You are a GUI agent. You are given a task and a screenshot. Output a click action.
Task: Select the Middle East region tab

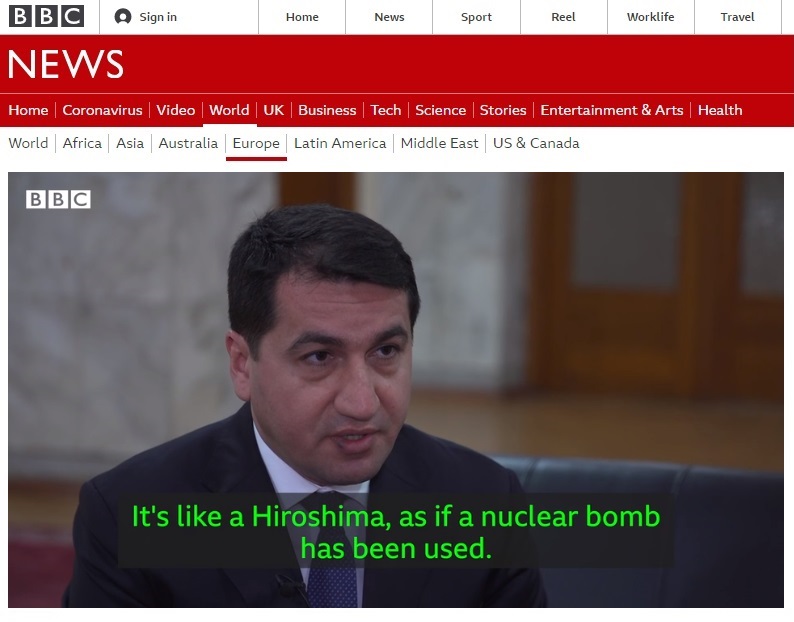[439, 143]
